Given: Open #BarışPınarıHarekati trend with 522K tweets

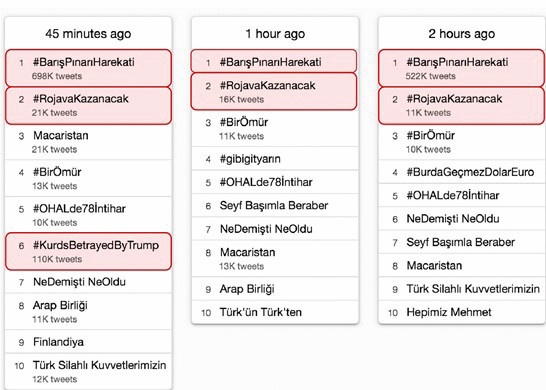Looking at the screenshot, I should 462,68.
